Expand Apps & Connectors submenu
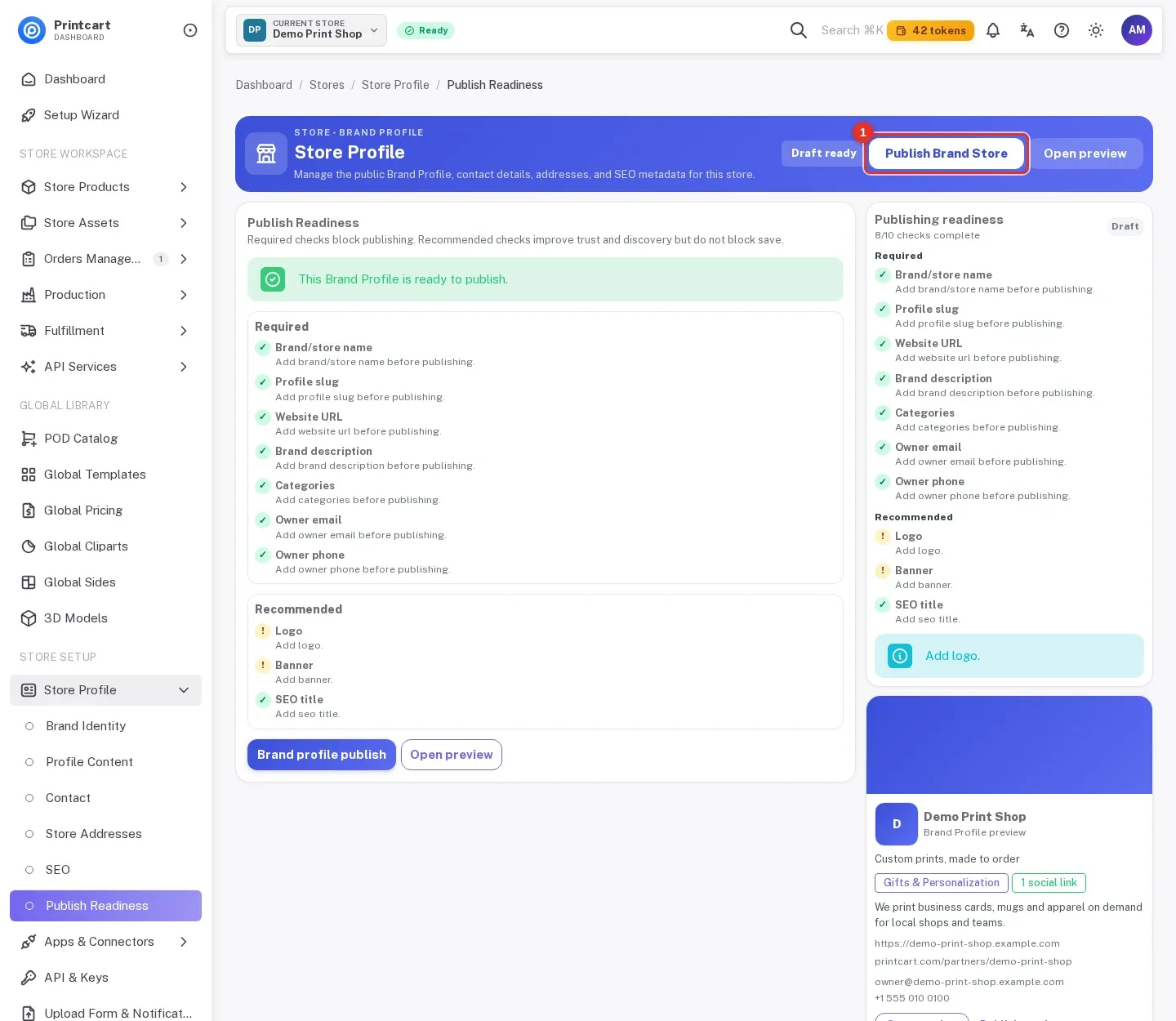 (184, 942)
